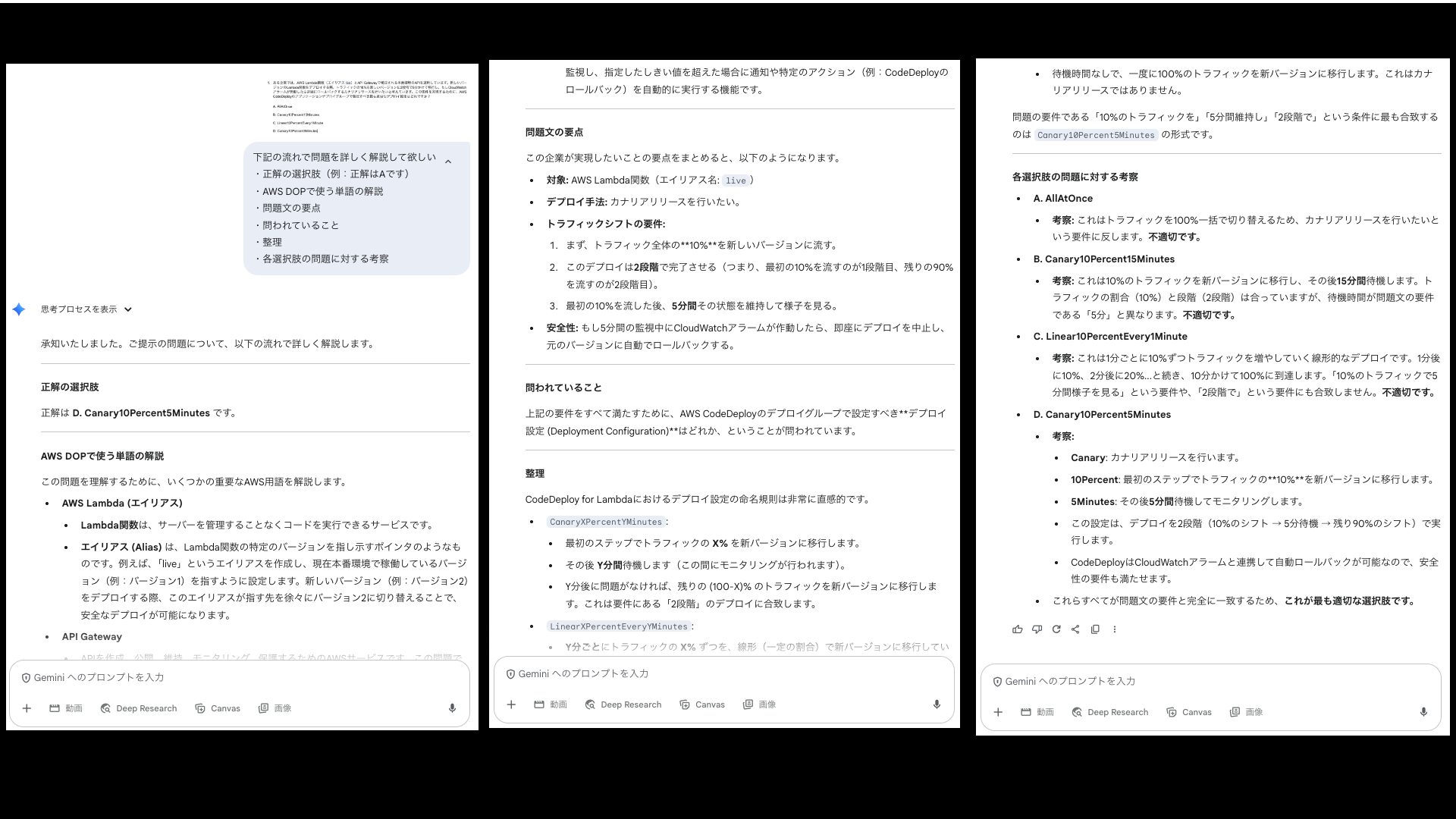Click option 'C. Linear10PercentEvery1Minute'

(x=1110, y=337)
